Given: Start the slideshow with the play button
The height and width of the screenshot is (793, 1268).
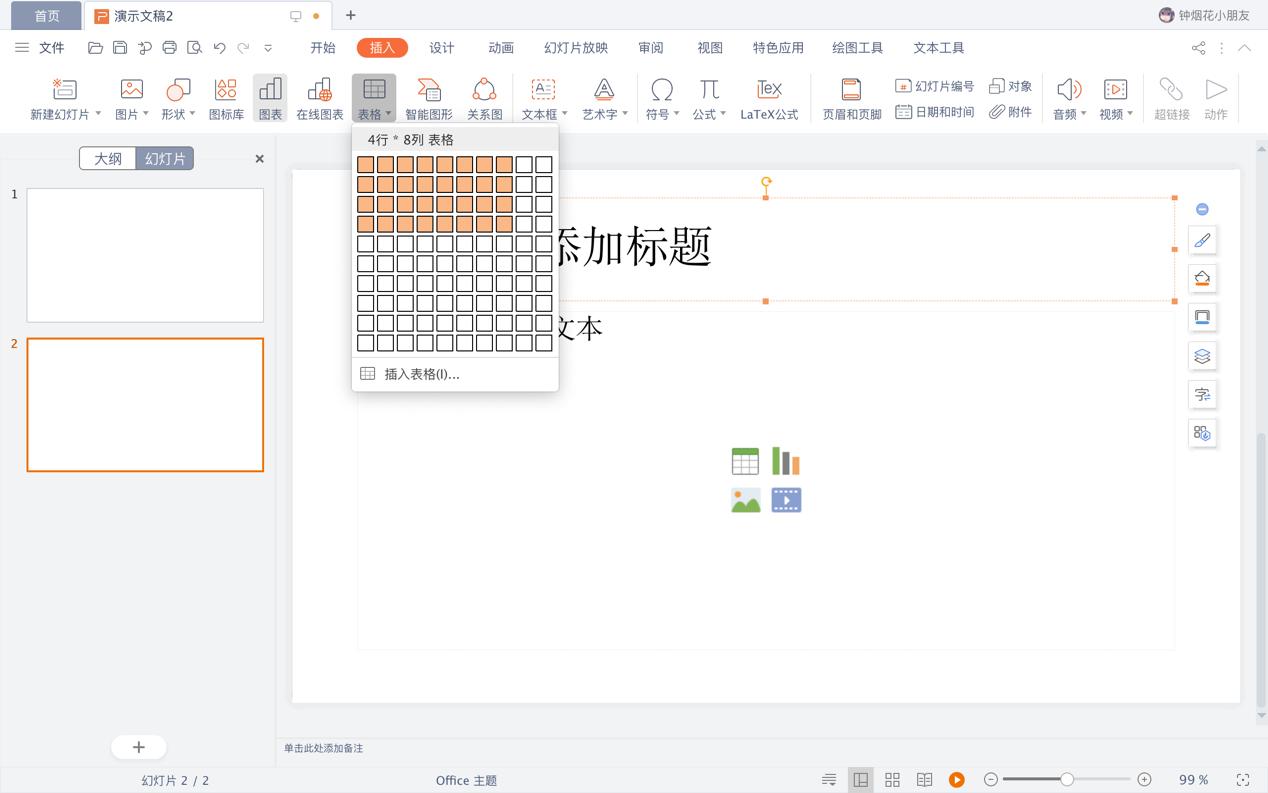Looking at the screenshot, I should (957, 779).
